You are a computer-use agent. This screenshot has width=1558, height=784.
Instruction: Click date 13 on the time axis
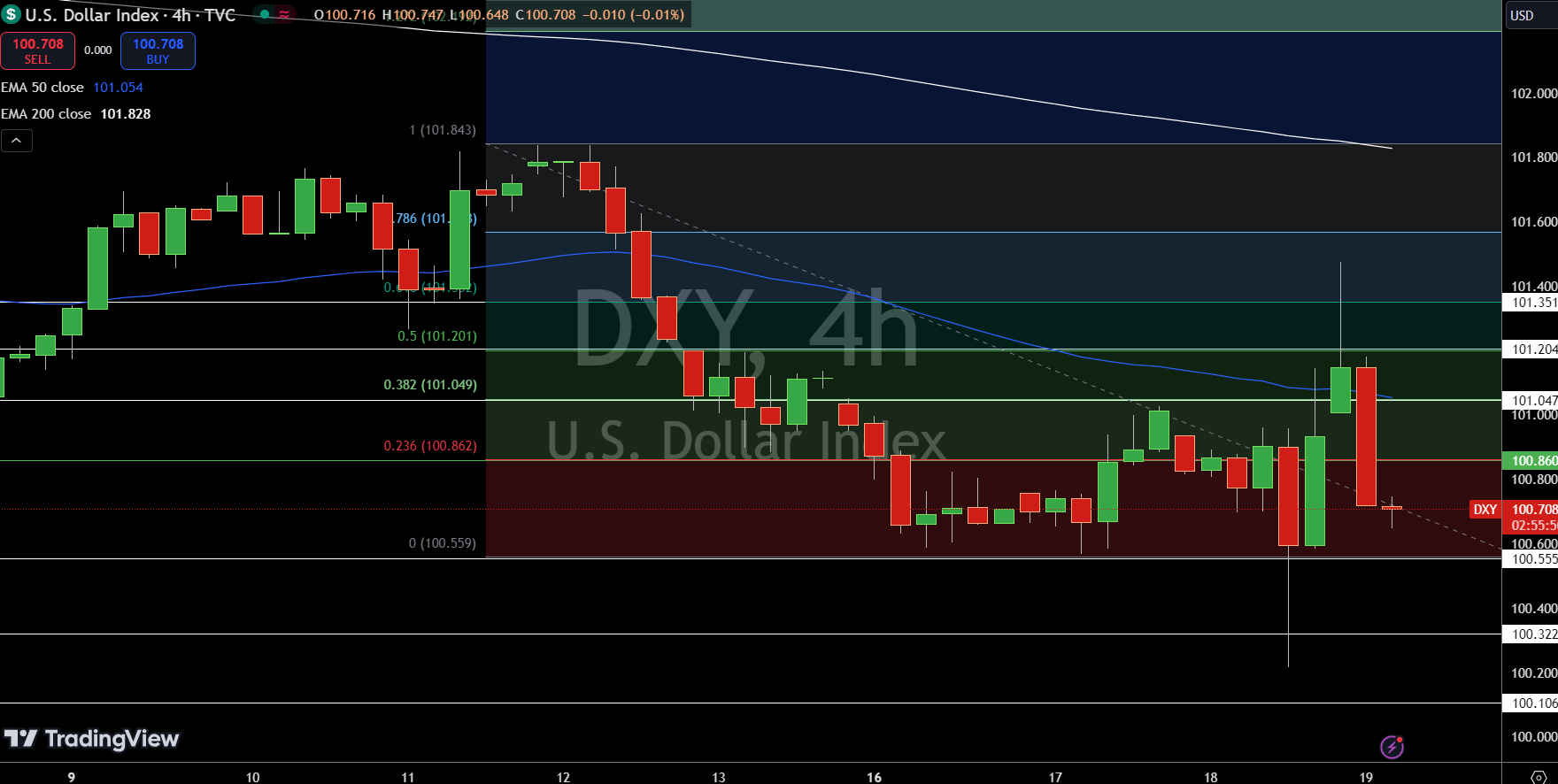tap(719, 777)
